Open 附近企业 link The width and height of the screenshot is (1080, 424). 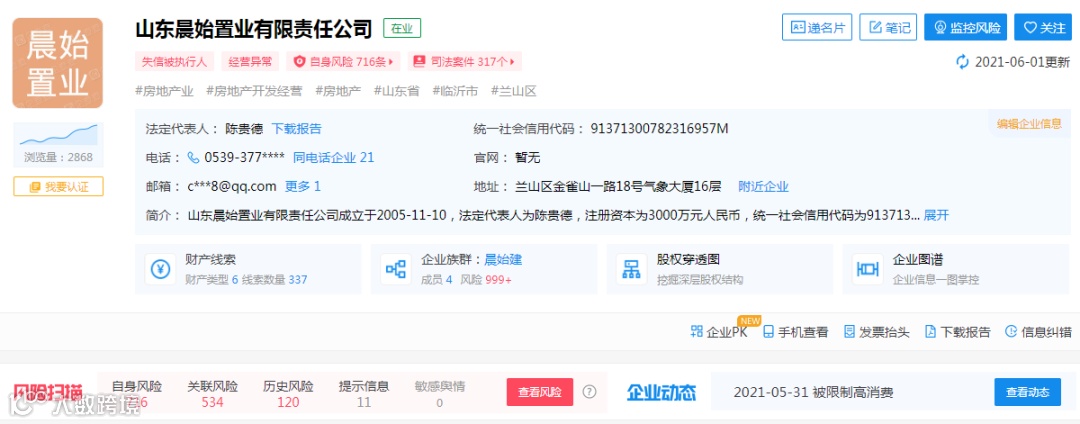point(763,187)
